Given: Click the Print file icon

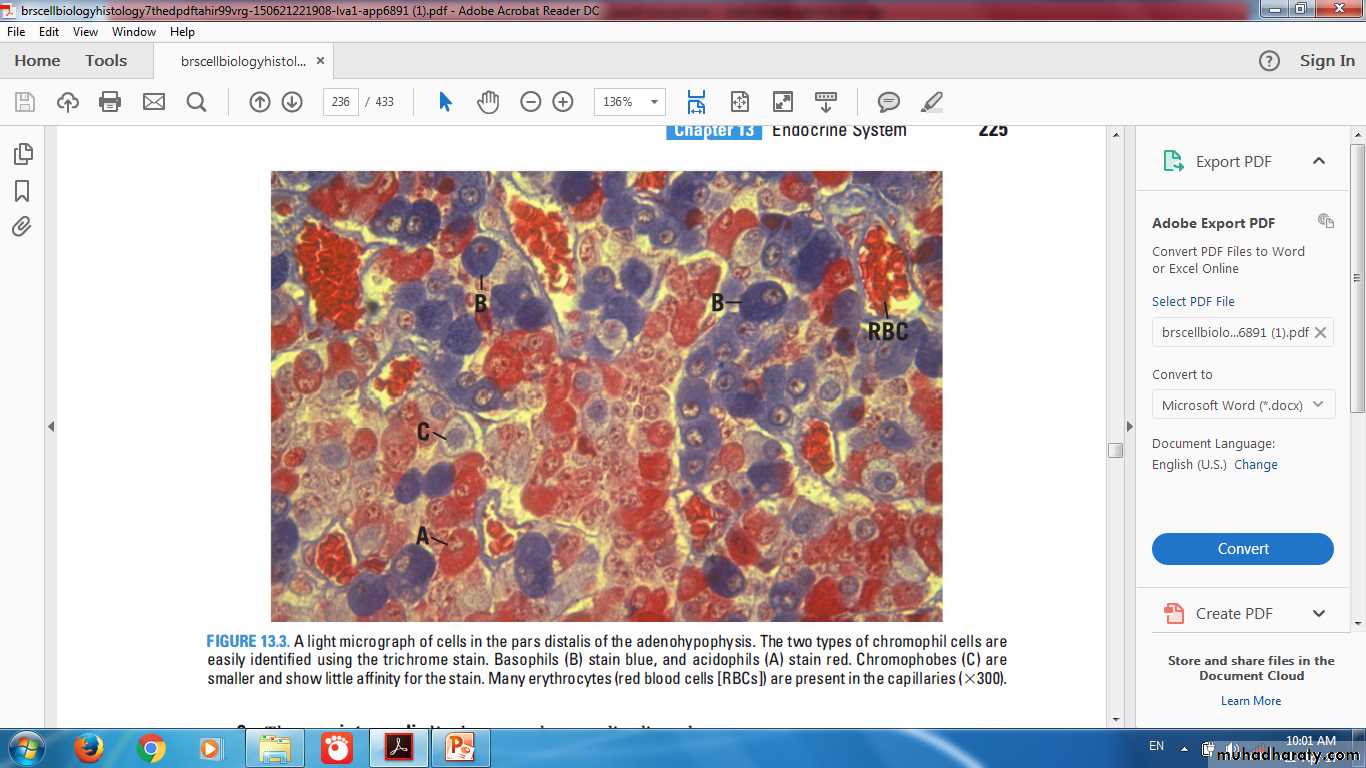Looking at the screenshot, I should (x=110, y=102).
